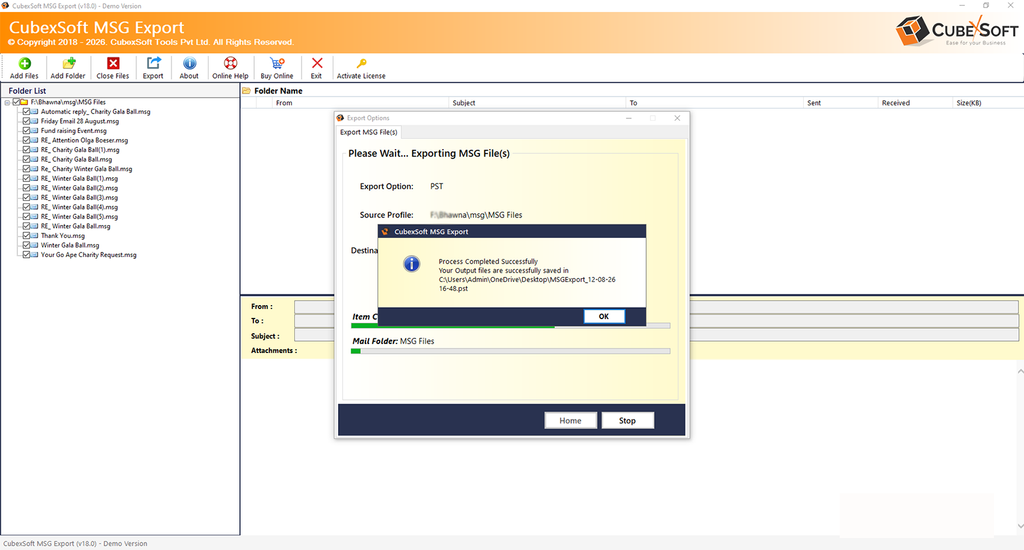Click the scroll down arrow in preview pane
The image size is (1024, 550).
coord(1020,526)
